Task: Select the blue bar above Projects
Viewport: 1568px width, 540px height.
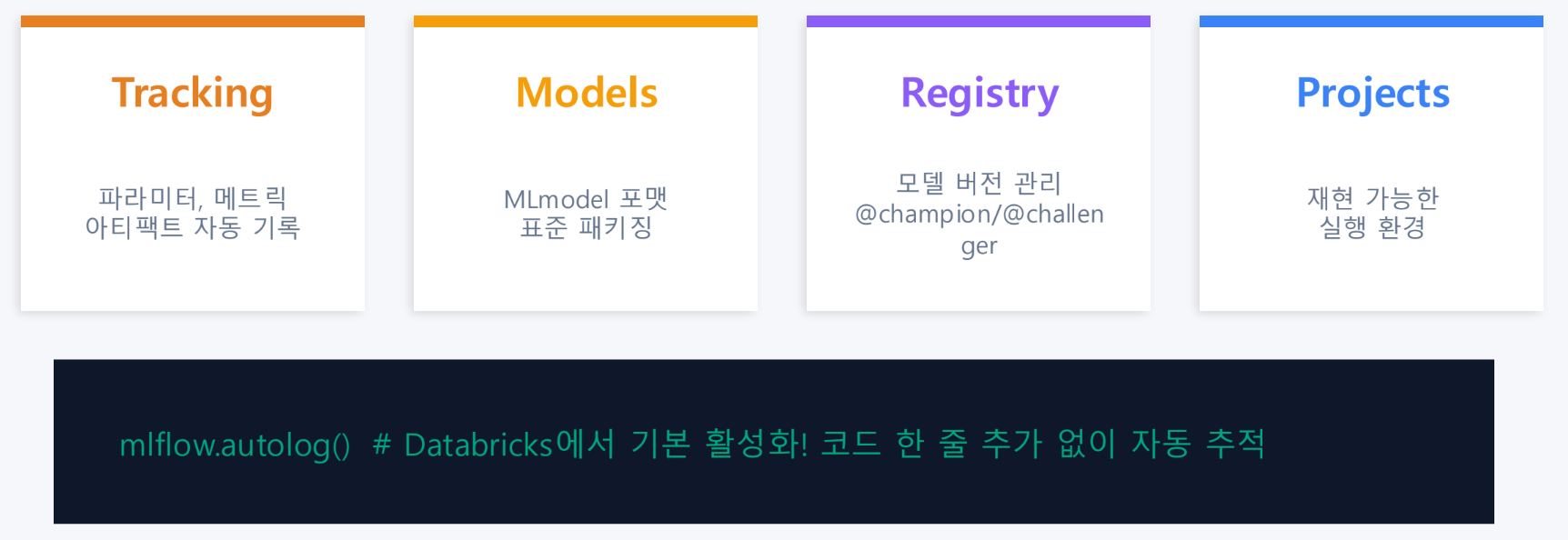Action: click(1372, 21)
